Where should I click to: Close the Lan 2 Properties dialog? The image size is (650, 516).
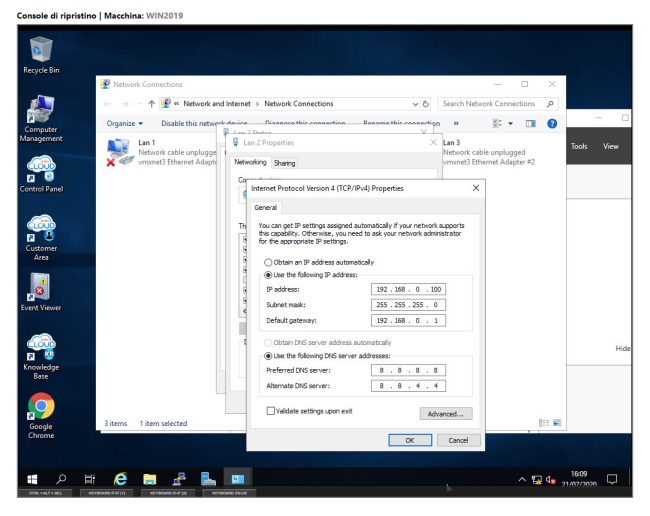433,143
